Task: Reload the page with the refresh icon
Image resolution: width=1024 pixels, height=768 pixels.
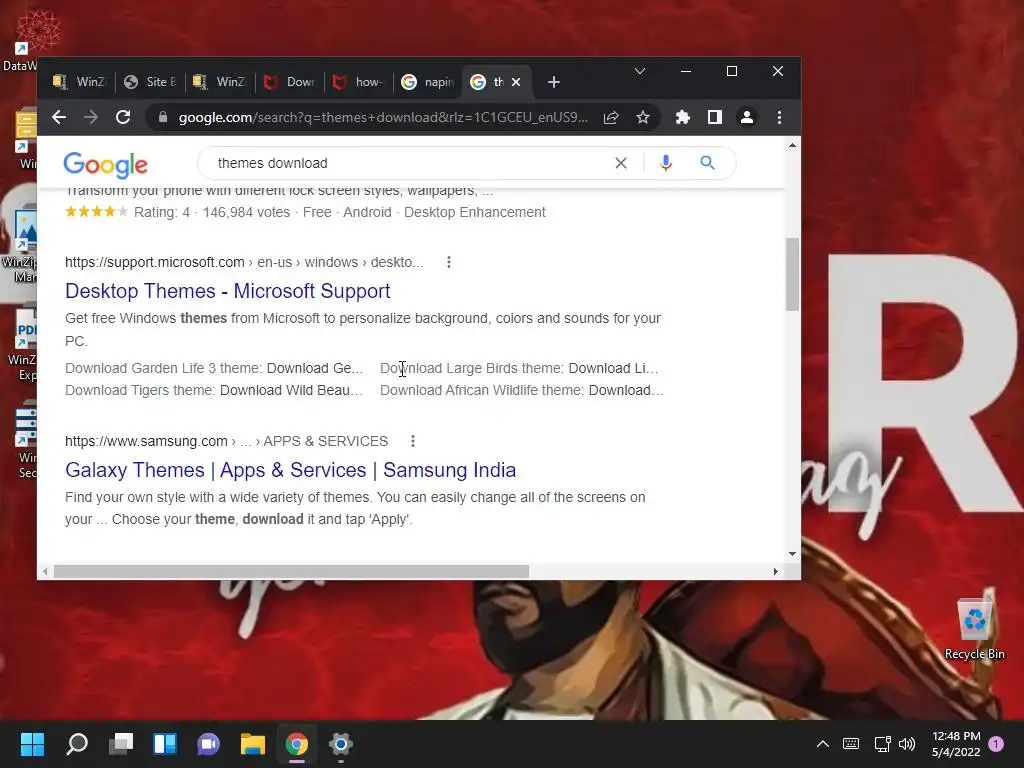Action: pos(123,118)
